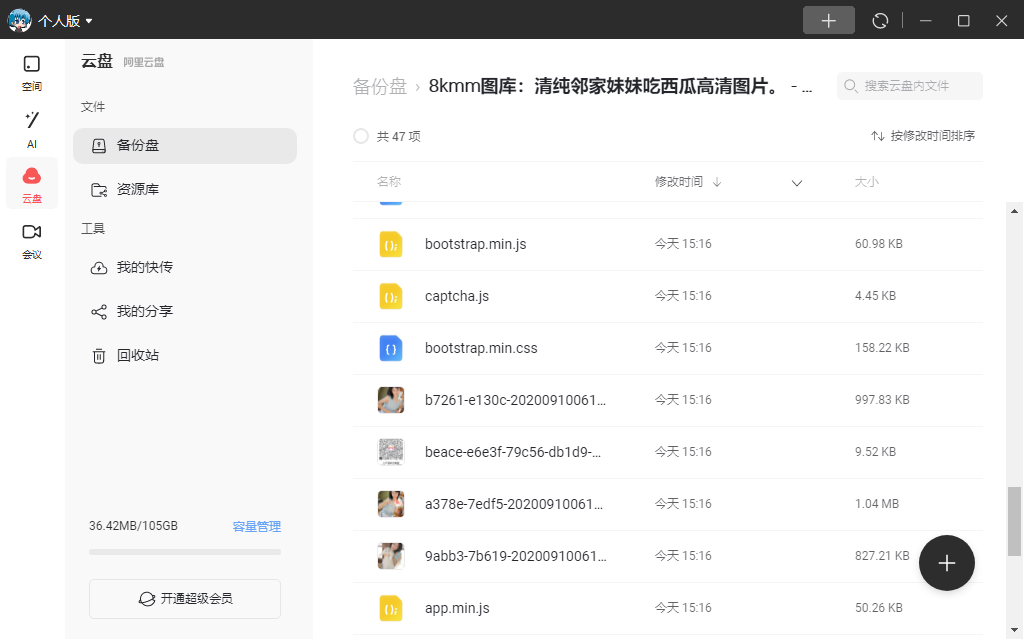Click the storage usage progress bar
This screenshot has width=1024, height=640.
[x=185, y=552]
